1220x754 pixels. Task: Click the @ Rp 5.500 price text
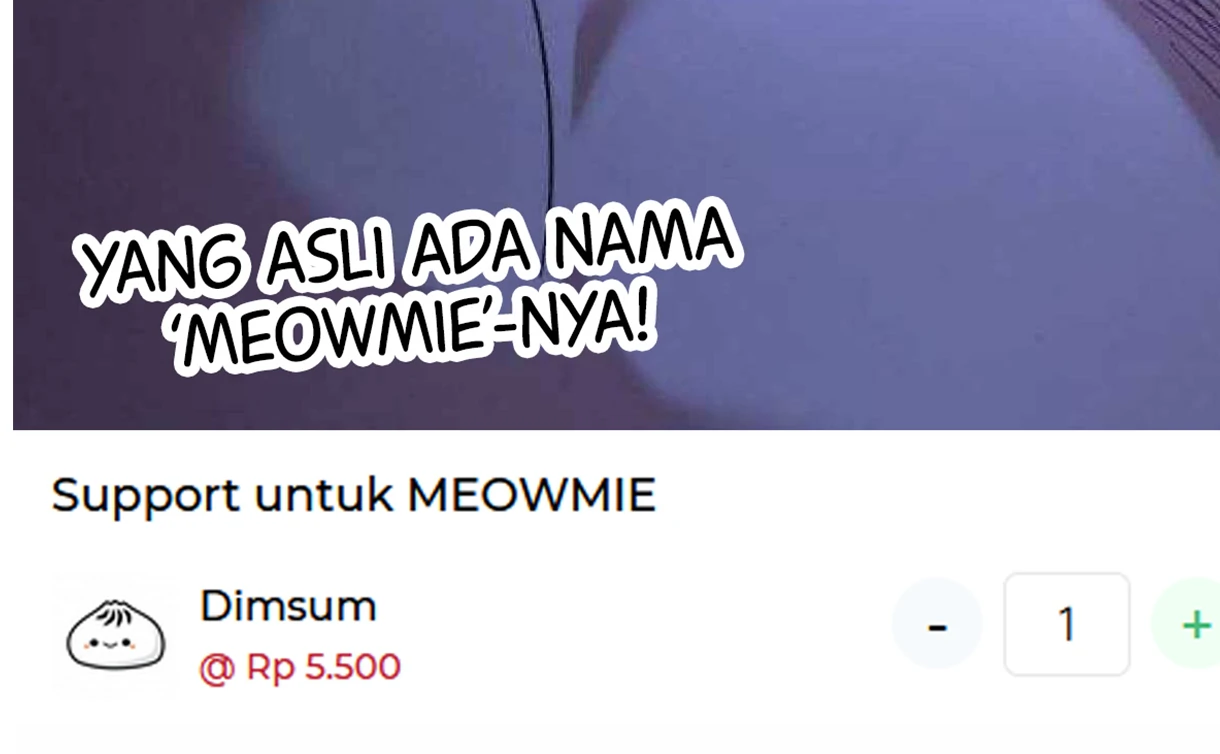[x=300, y=667]
